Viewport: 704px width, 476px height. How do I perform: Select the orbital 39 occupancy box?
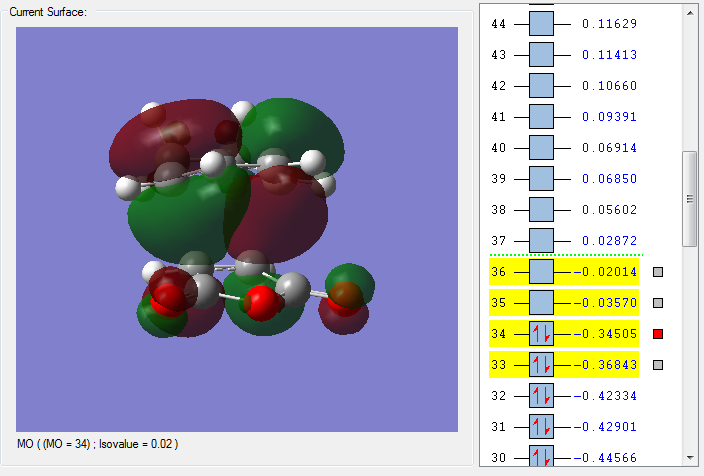541,179
